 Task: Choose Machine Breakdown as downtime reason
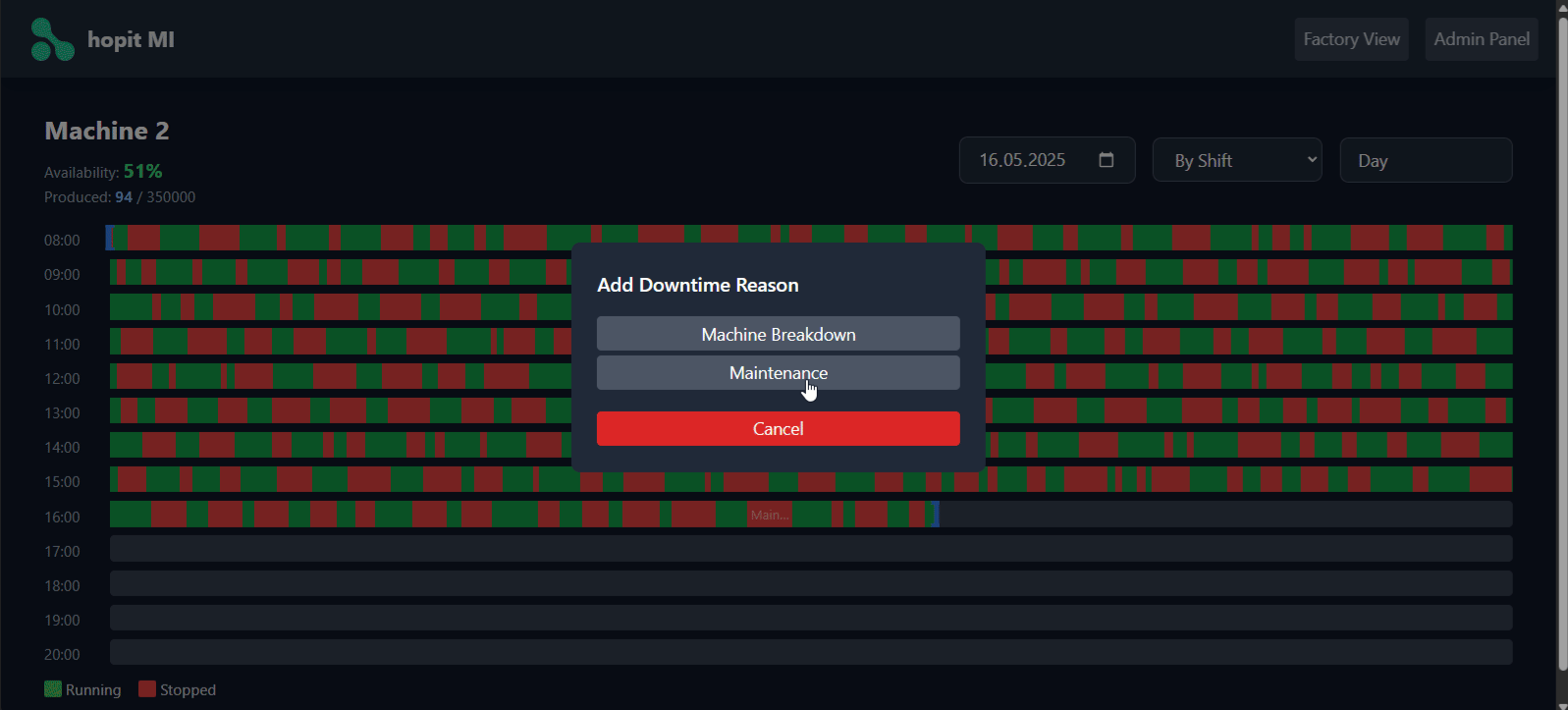click(778, 334)
